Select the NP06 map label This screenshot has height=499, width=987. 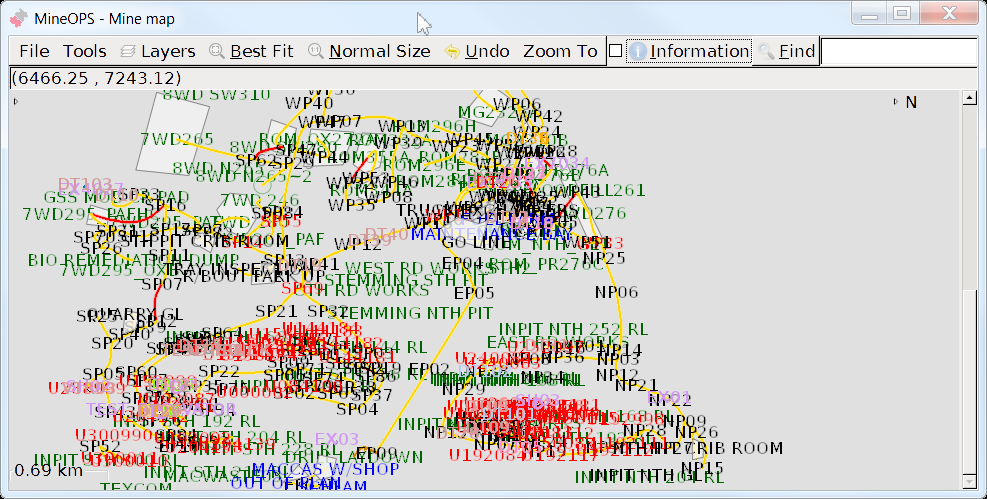[617, 292]
